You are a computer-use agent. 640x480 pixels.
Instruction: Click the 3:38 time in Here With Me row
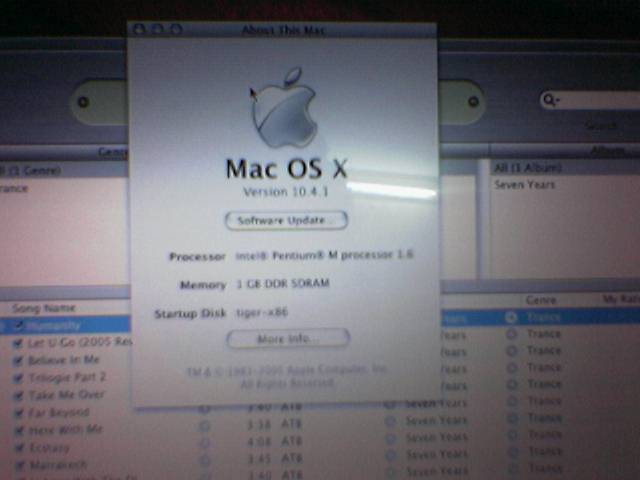click(258, 424)
